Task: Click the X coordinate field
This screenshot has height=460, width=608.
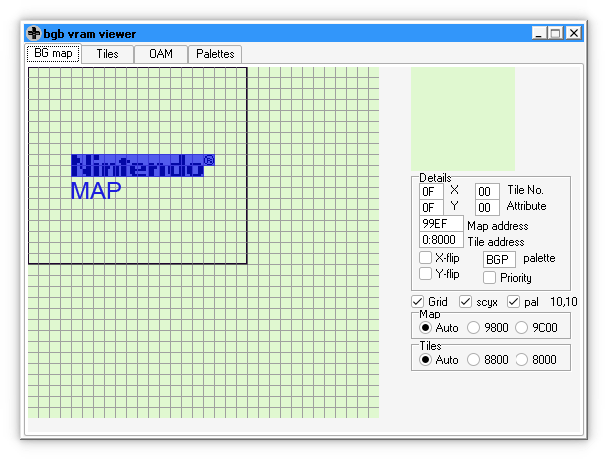Action: pos(431,192)
